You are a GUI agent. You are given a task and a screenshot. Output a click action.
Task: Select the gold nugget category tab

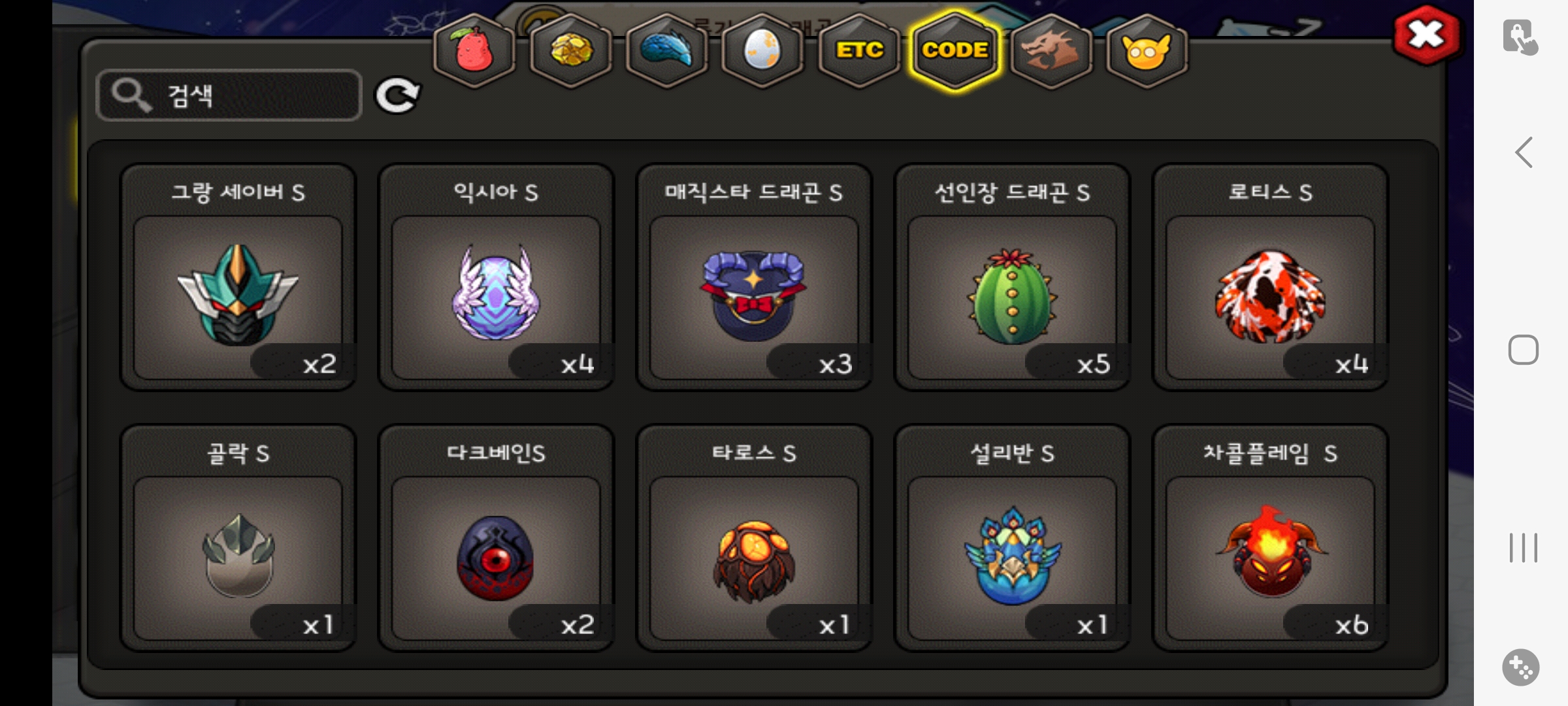571,50
